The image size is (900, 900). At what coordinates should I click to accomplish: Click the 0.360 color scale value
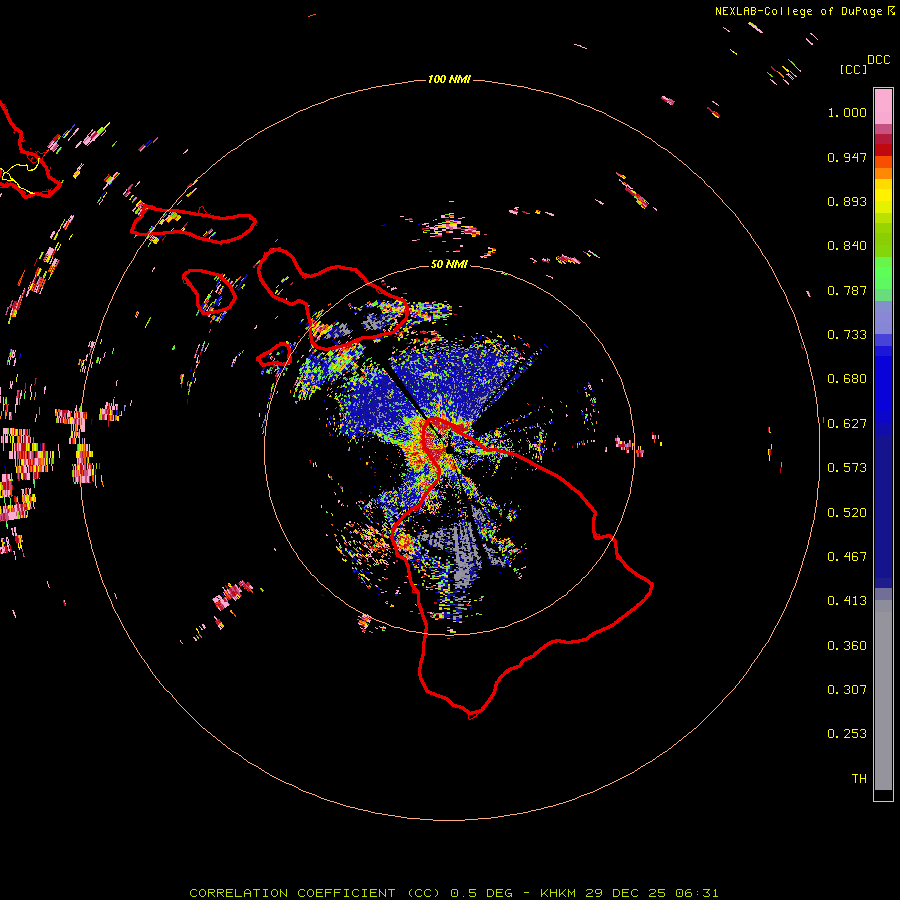847,646
